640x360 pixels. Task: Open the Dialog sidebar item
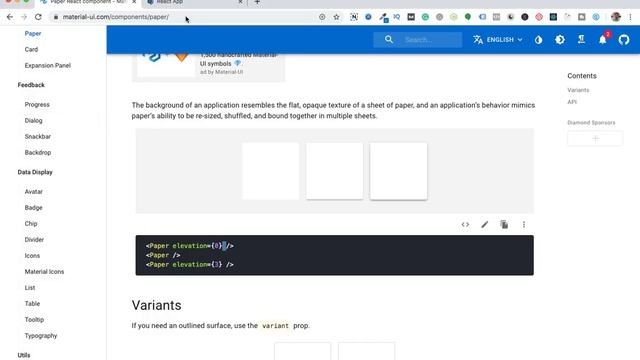point(33,120)
